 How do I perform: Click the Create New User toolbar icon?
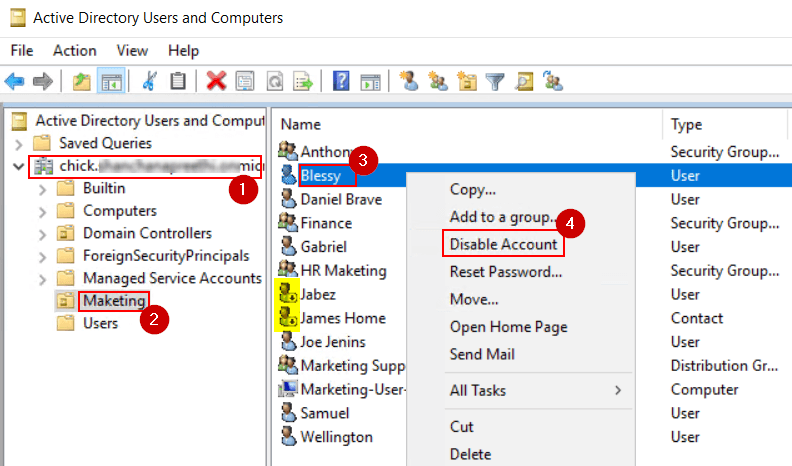pyautogui.click(x=407, y=82)
